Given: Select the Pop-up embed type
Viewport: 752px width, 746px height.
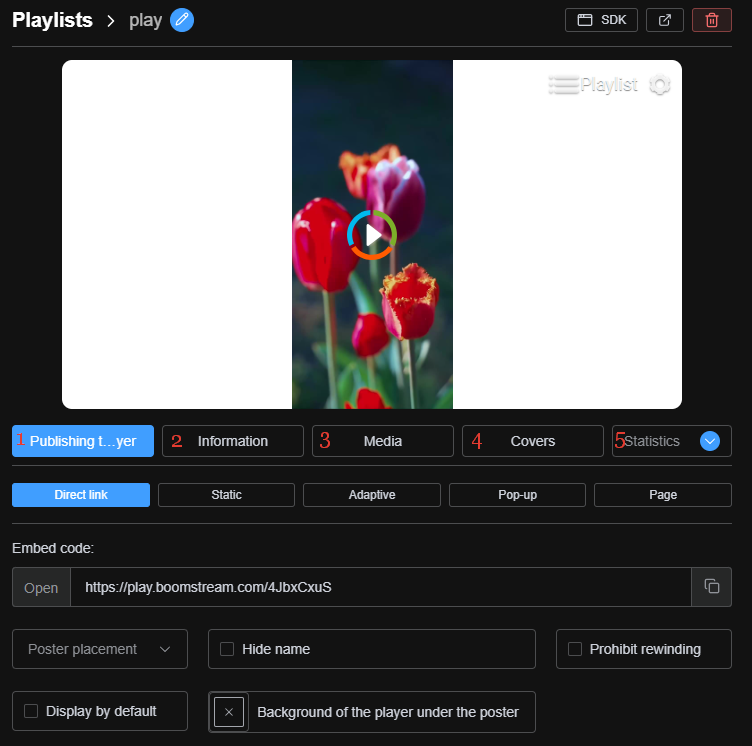Looking at the screenshot, I should [517, 495].
